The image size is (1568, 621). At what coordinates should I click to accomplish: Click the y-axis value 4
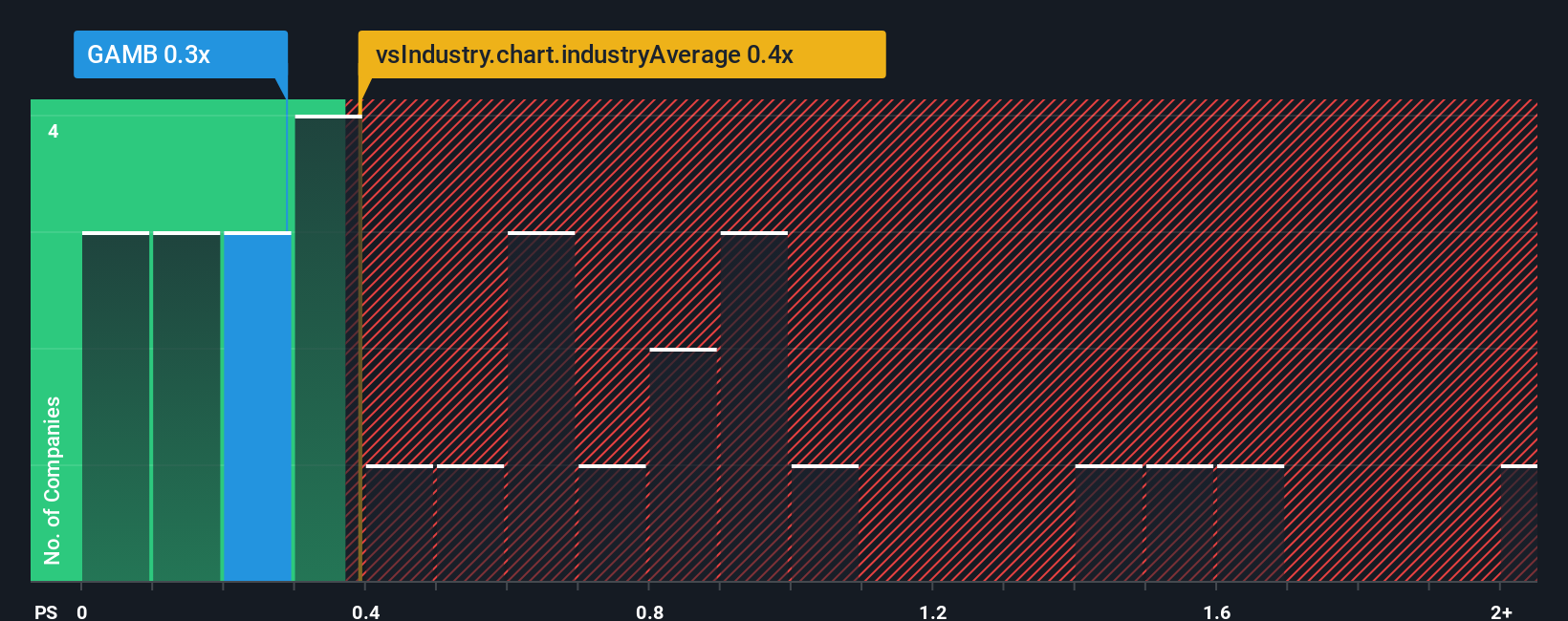tap(54, 131)
